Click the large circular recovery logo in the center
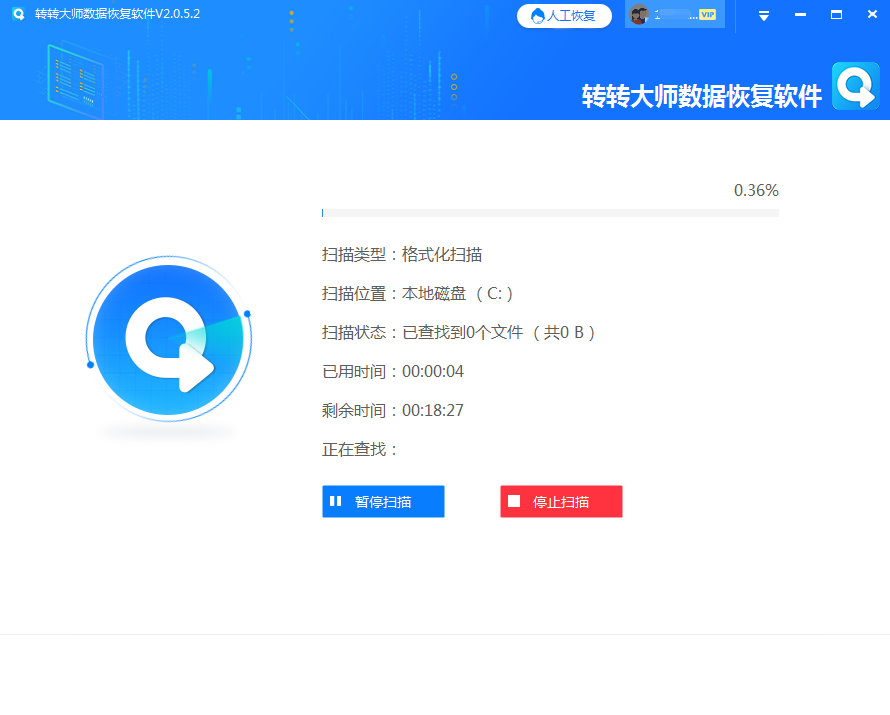Image resolution: width=890 pixels, height=715 pixels. click(168, 339)
